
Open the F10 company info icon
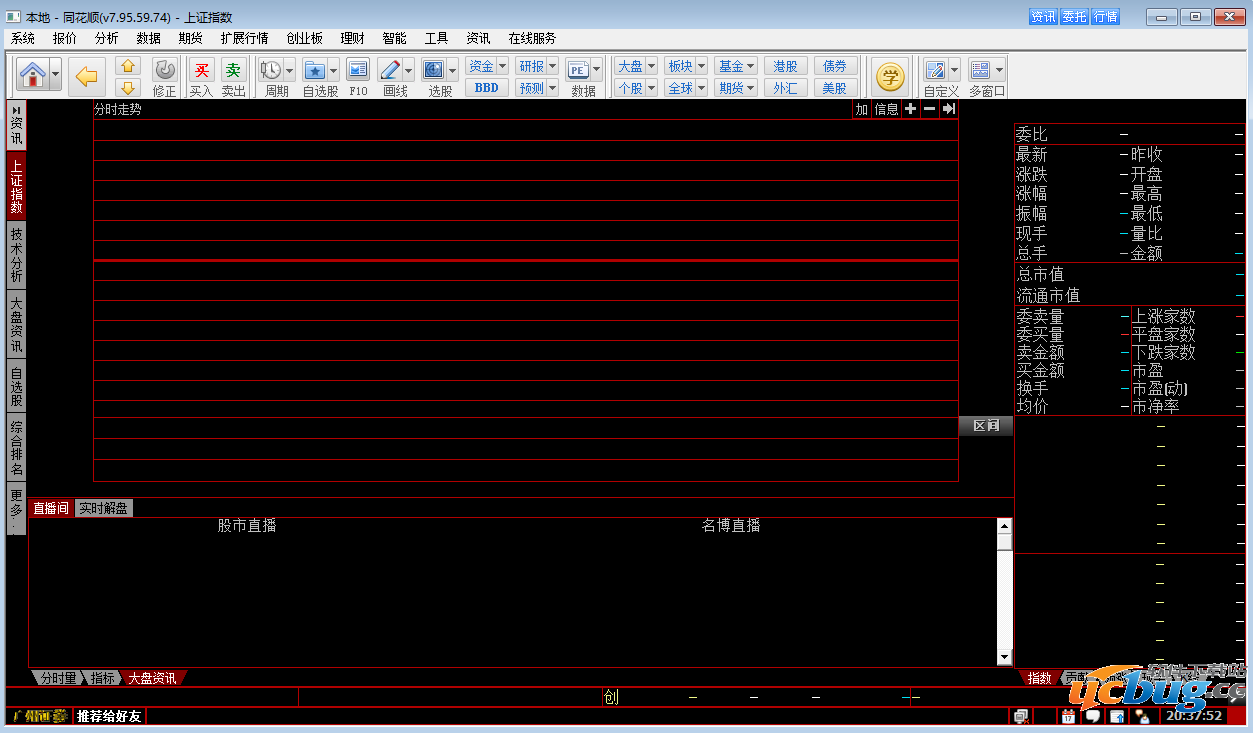coord(358,71)
